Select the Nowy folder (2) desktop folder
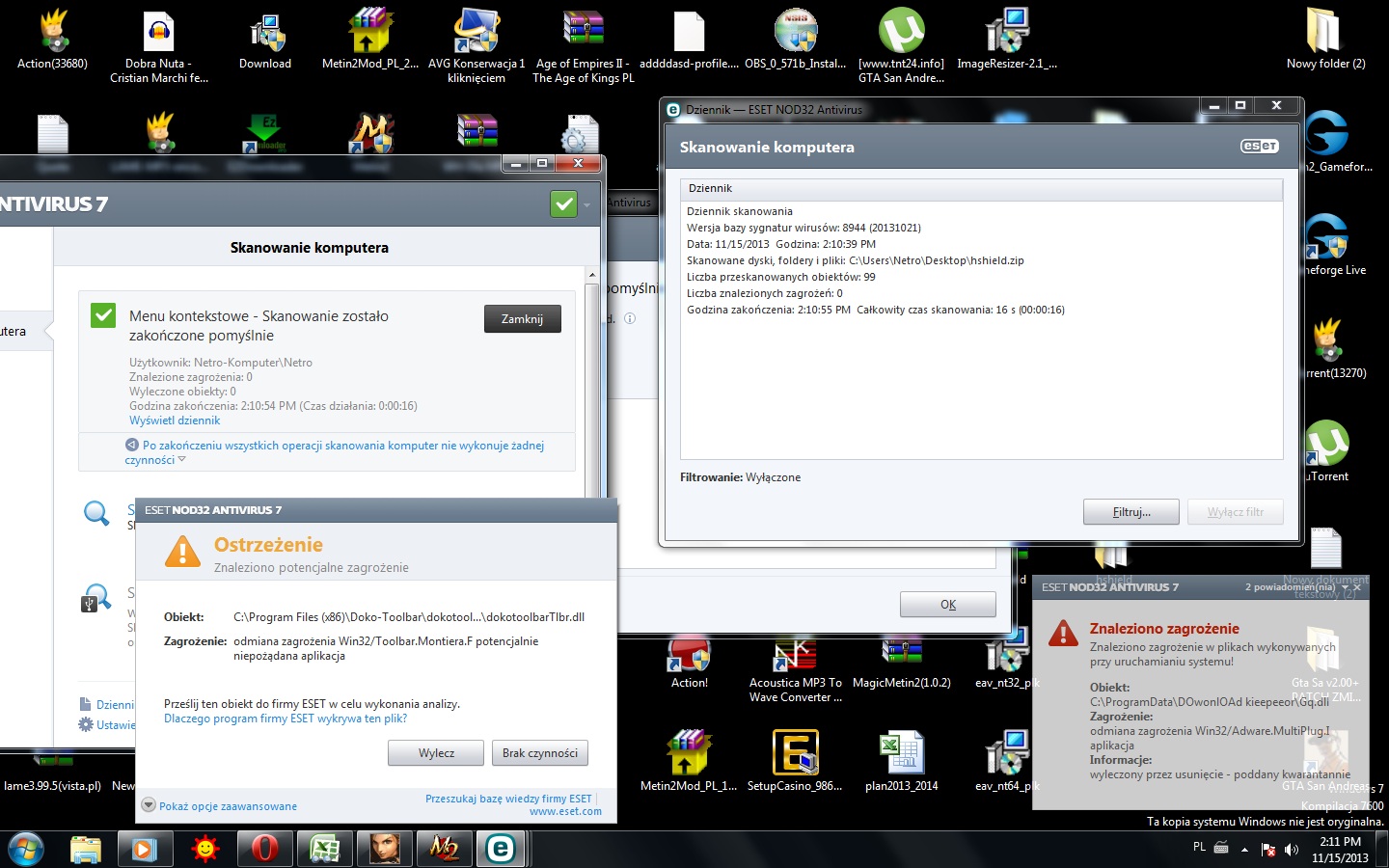This screenshot has height=868, width=1389. (x=1325, y=41)
